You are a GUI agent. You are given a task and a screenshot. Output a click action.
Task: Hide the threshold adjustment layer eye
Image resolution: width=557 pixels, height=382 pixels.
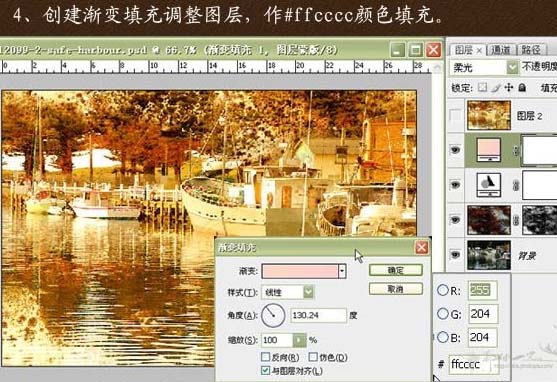(455, 184)
